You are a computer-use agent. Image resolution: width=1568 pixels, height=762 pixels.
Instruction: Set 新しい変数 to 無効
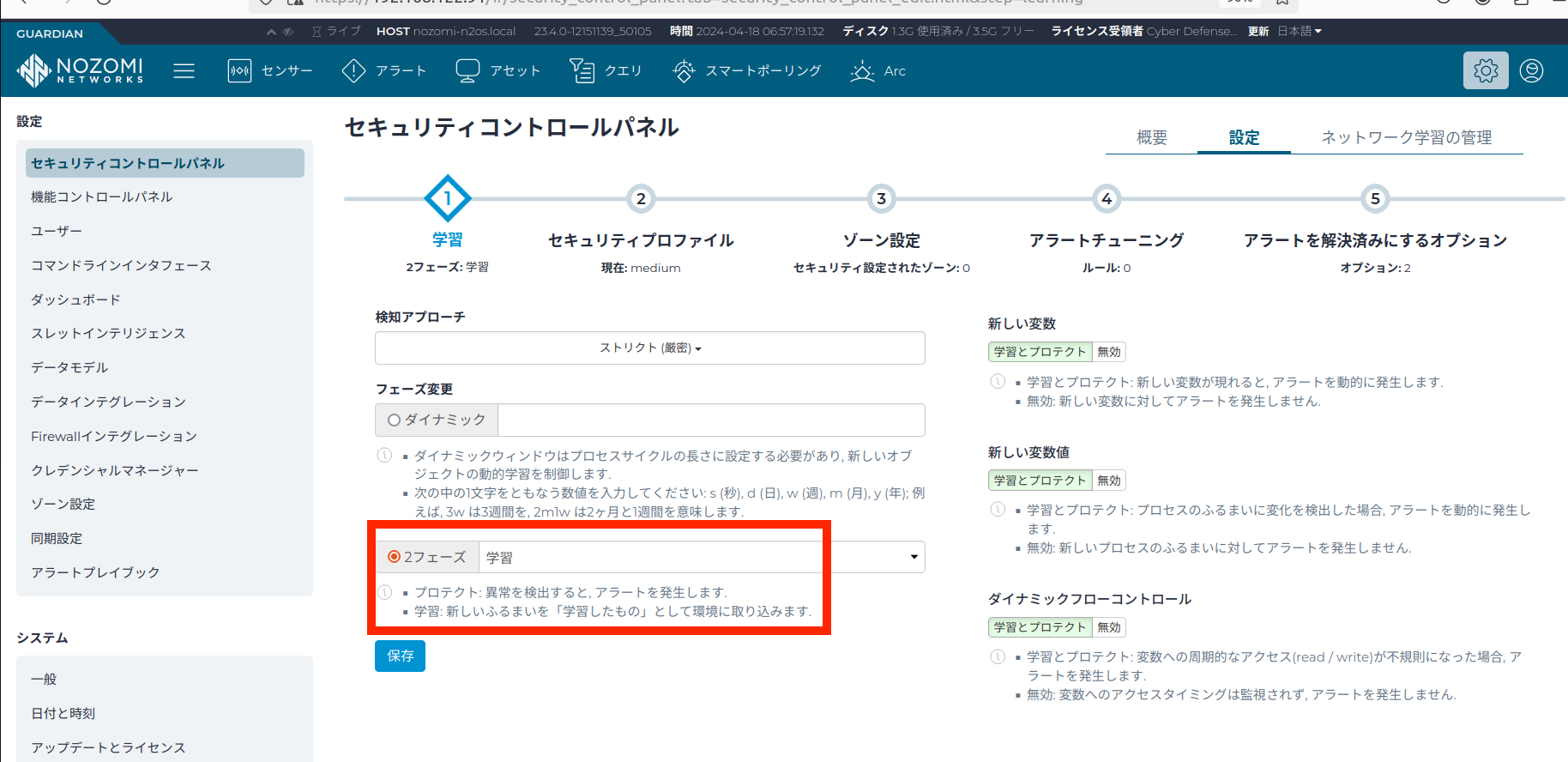tap(1109, 352)
